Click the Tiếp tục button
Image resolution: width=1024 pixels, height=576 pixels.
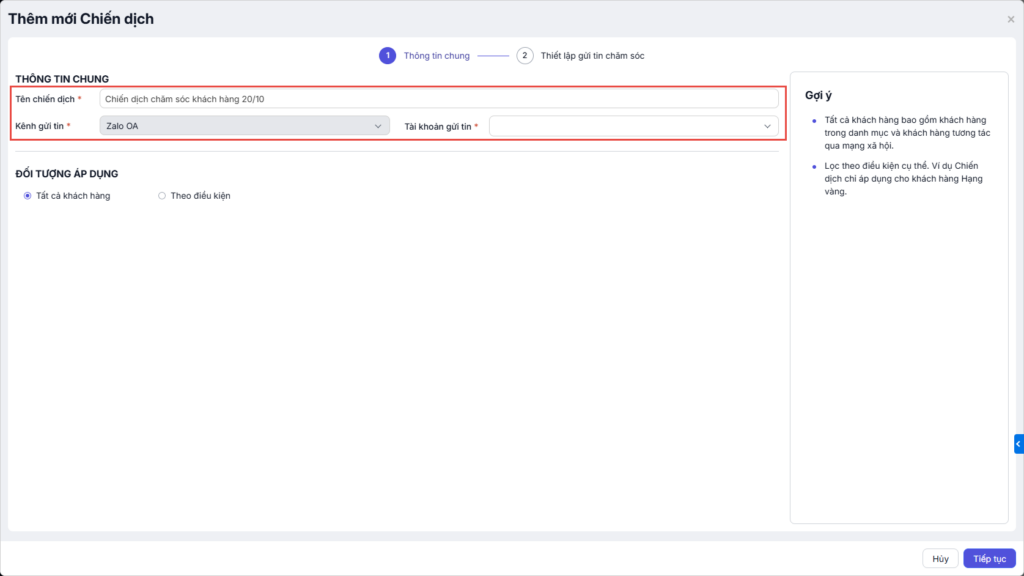pos(989,559)
